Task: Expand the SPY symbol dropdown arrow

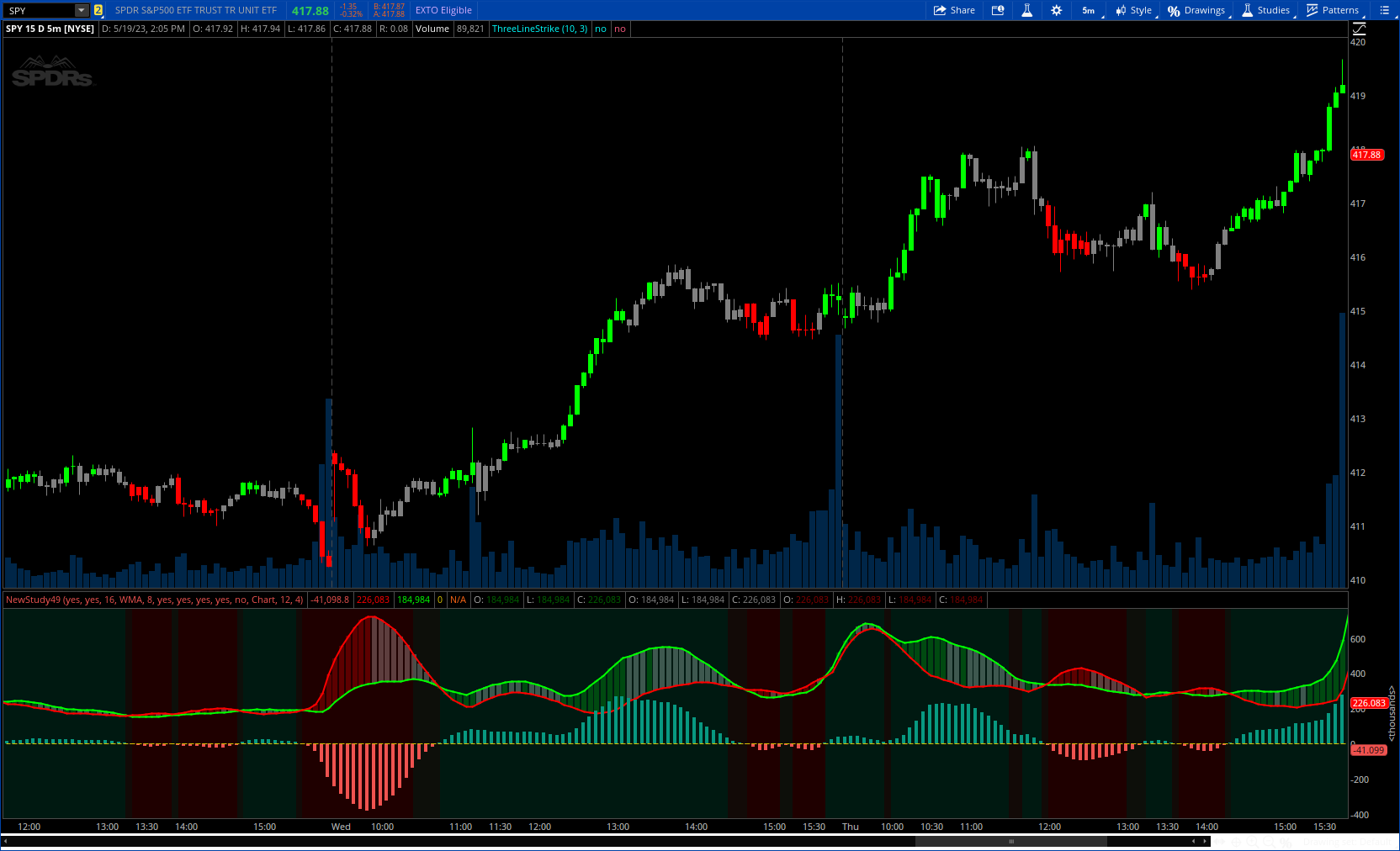Action: (82, 10)
